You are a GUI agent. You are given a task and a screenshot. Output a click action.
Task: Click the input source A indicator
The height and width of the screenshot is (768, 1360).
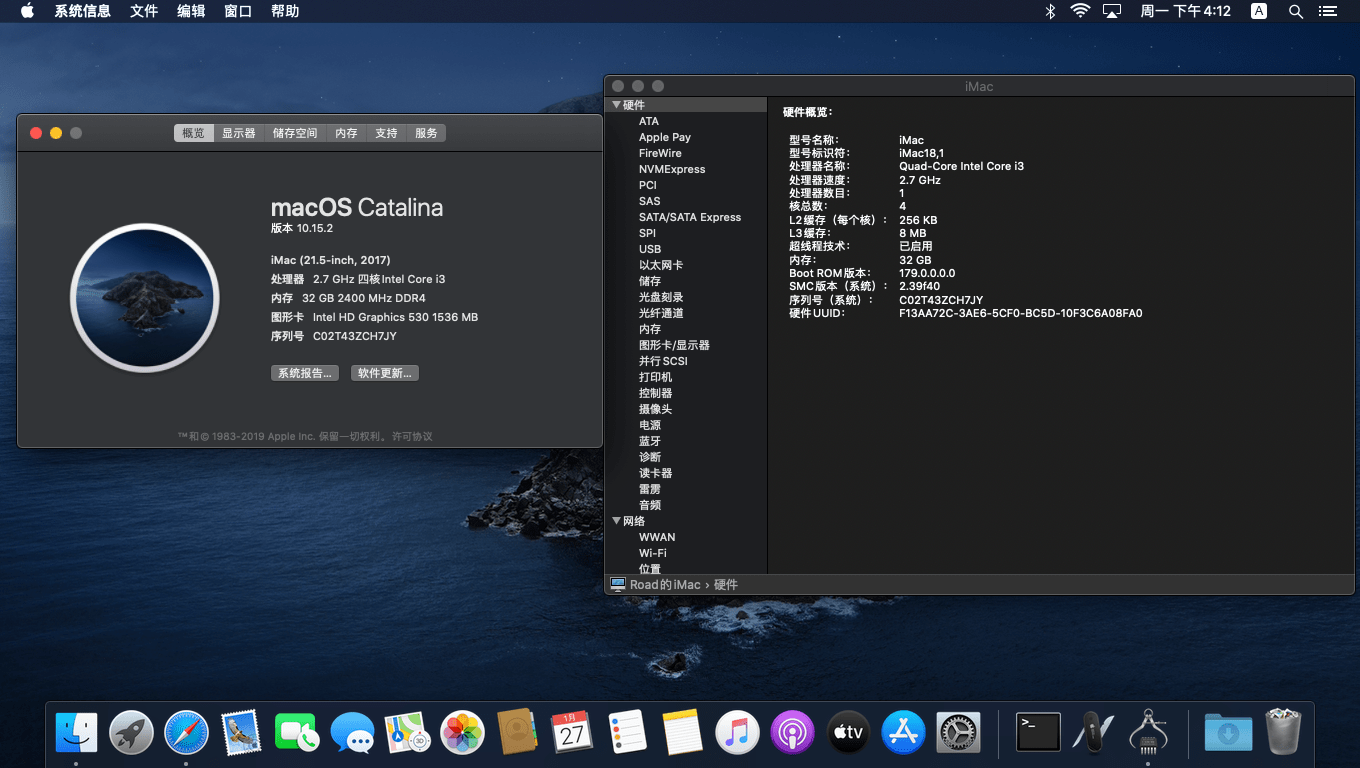coord(1259,11)
